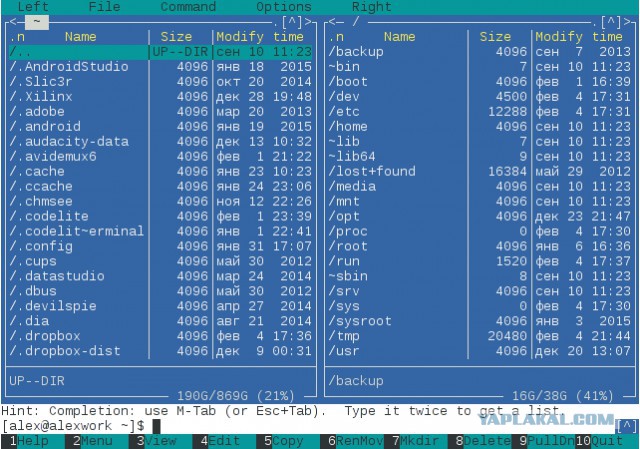The height and width of the screenshot is (449, 640).
Task: Open the Right menu
Action: (371, 7)
